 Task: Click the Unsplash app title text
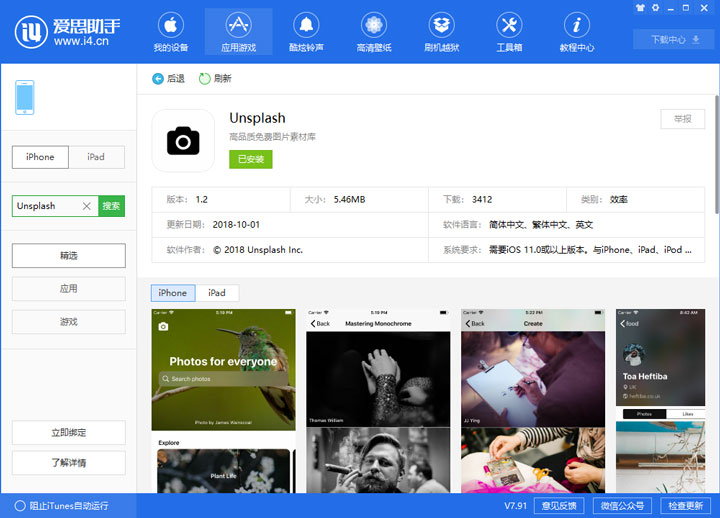point(257,118)
